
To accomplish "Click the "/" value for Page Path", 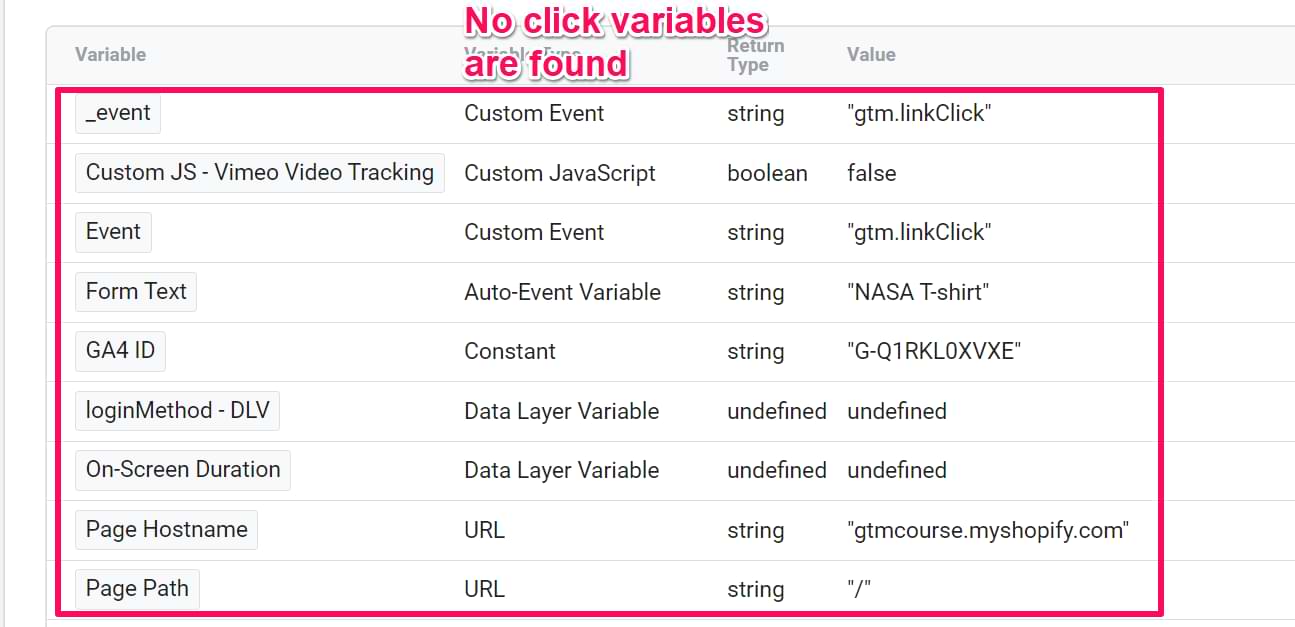I will click(859, 589).
